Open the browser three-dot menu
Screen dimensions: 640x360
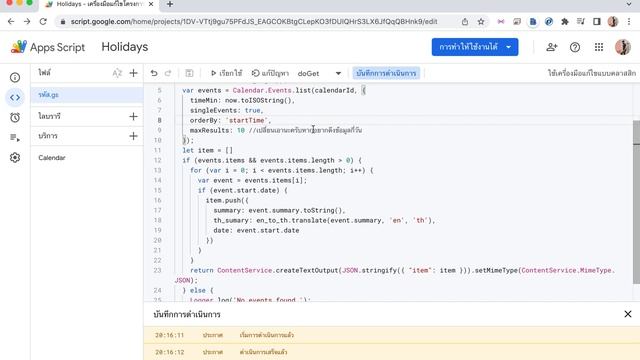click(x=629, y=22)
